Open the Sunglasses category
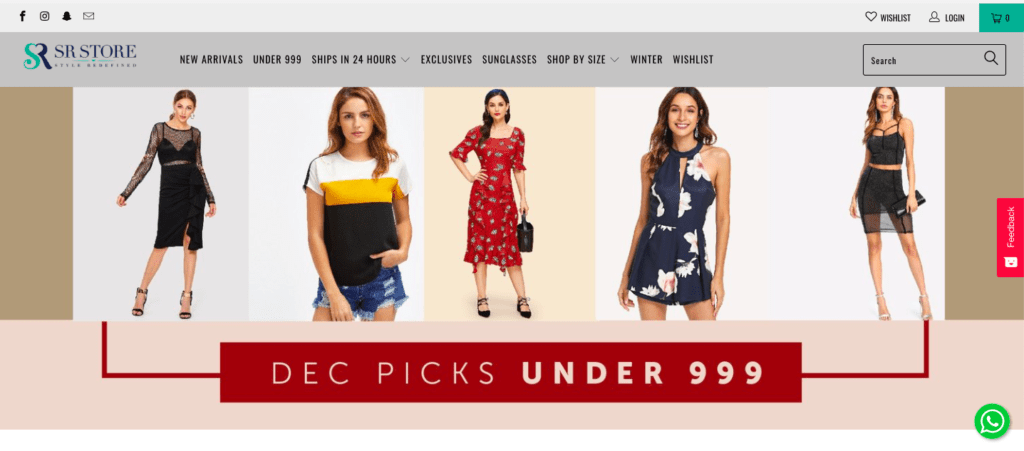 point(509,59)
